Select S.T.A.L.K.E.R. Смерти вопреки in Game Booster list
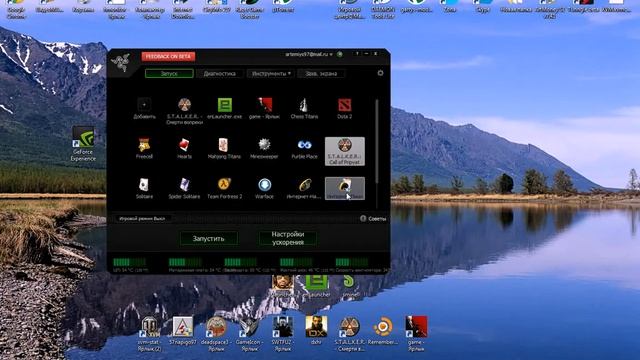640x360 pixels. [184, 111]
